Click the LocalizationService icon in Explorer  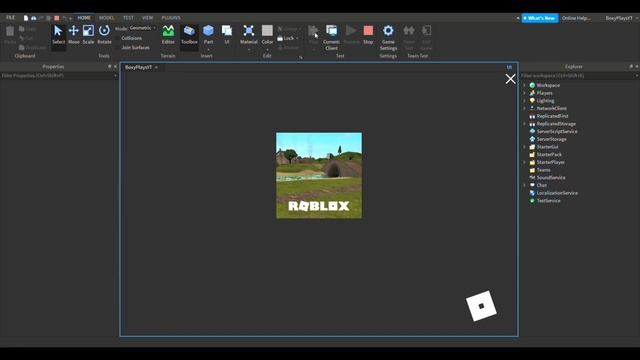coord(532,193)
